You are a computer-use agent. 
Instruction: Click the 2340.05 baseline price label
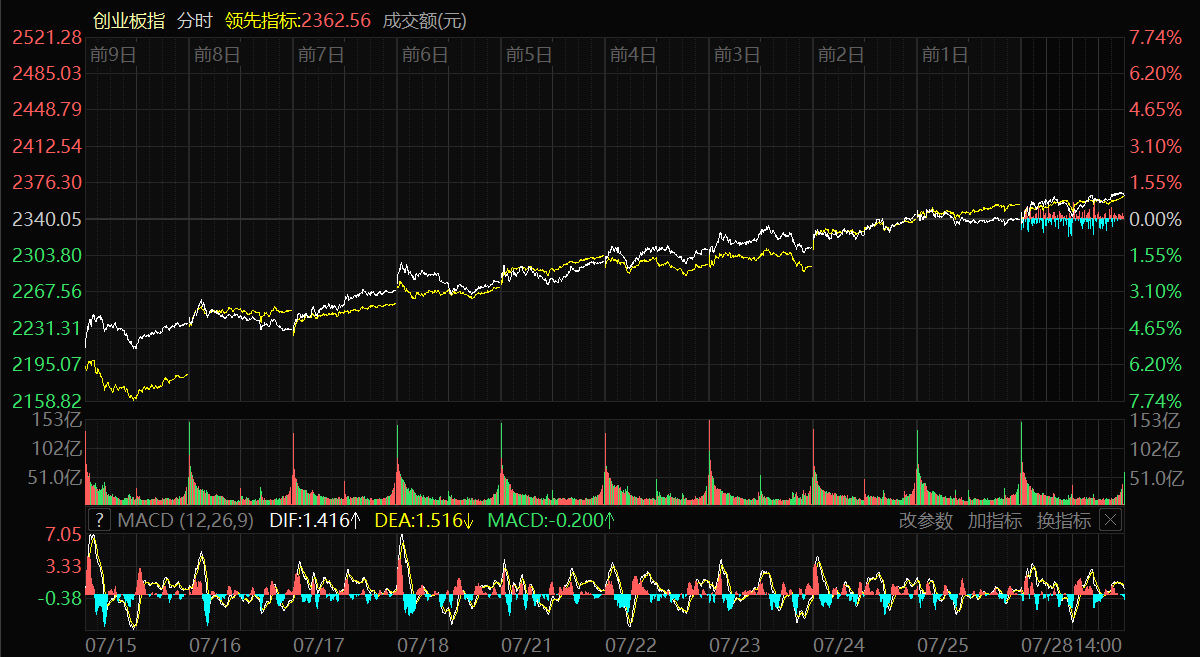[47, 219]
